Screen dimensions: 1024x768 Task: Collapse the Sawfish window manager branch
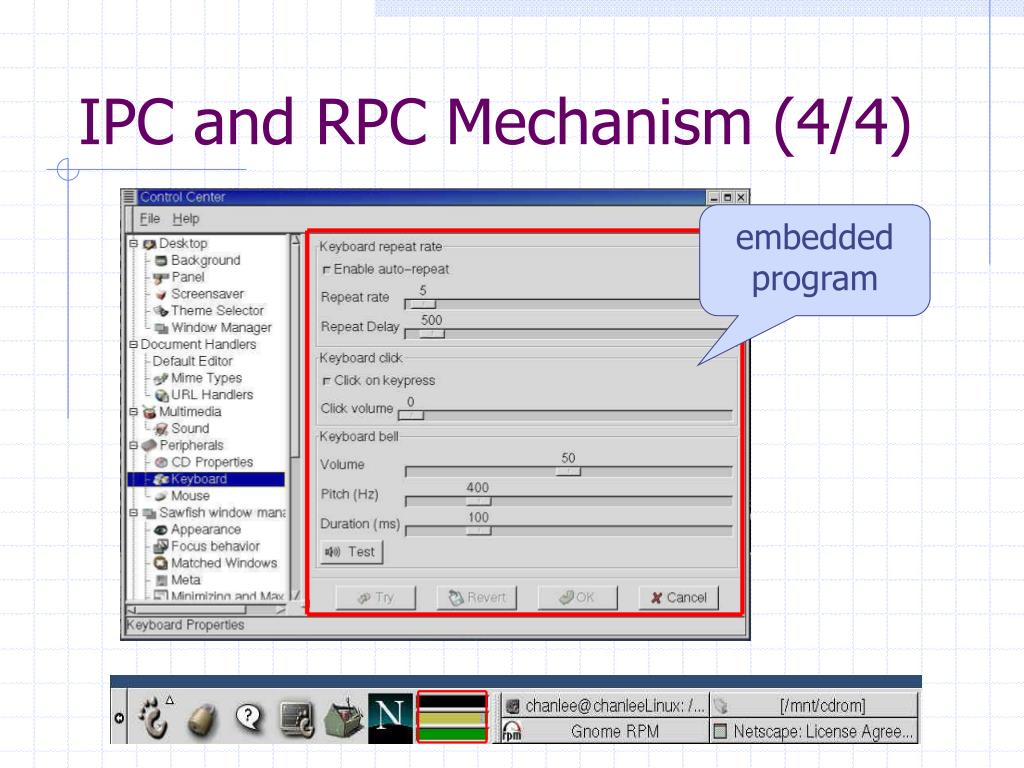(134, 513)
